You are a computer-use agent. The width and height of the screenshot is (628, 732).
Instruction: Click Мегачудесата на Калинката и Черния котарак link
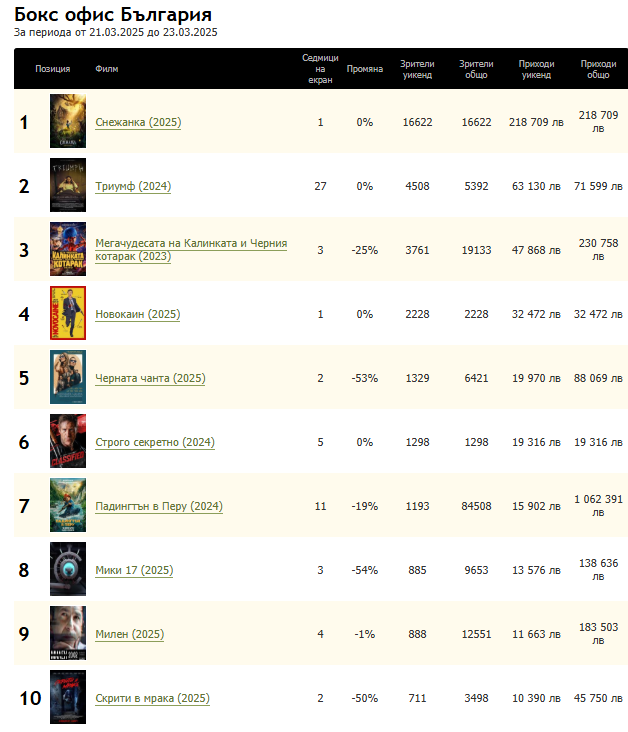190,250
